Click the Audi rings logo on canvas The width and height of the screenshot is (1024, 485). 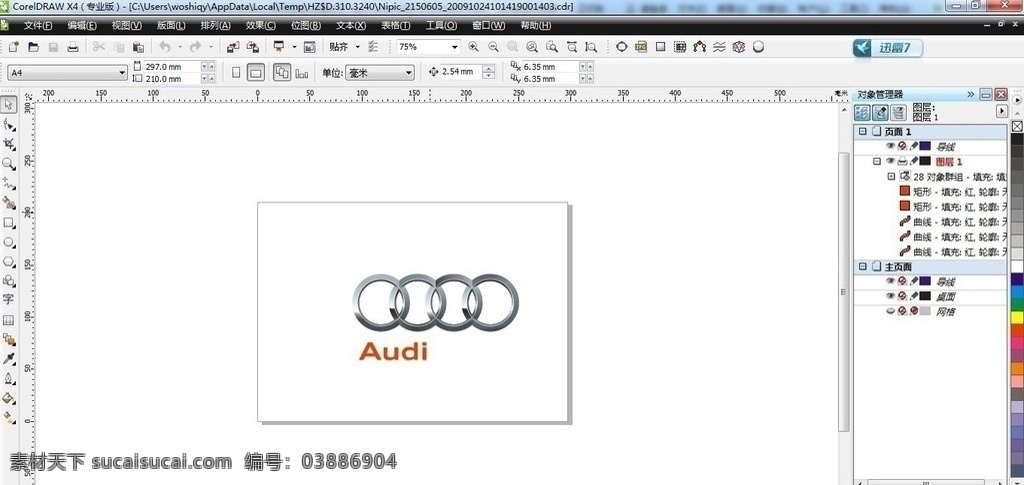click(x=436, y=302)
